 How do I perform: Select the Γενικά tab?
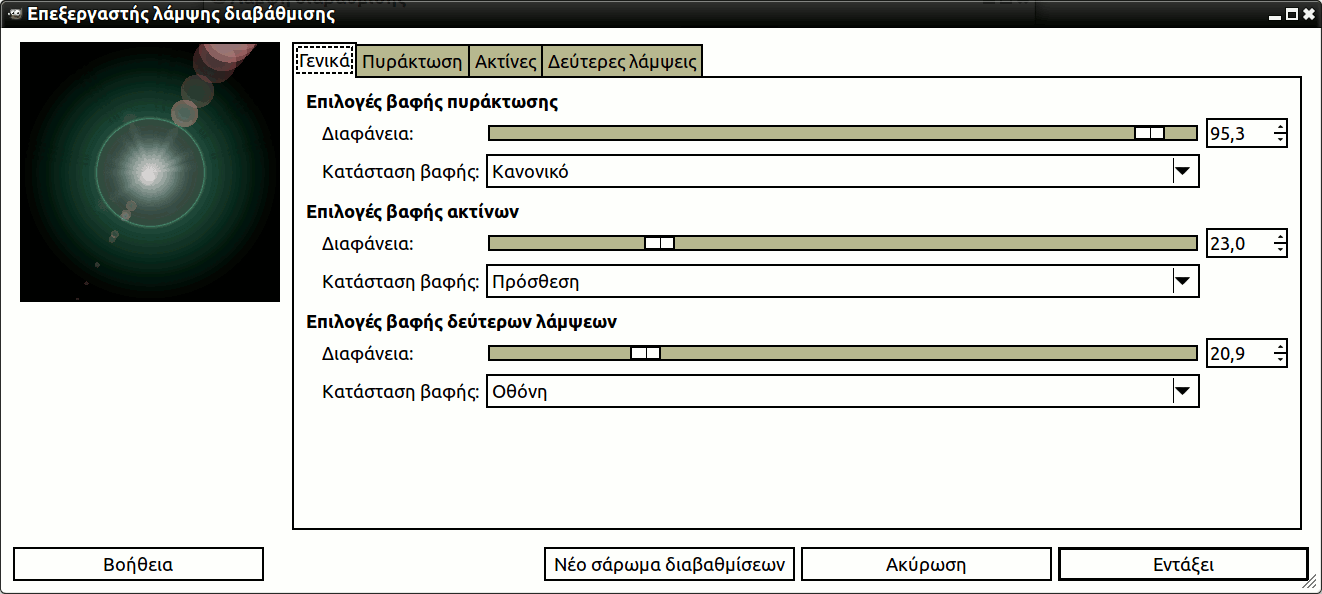pos(325,61)
